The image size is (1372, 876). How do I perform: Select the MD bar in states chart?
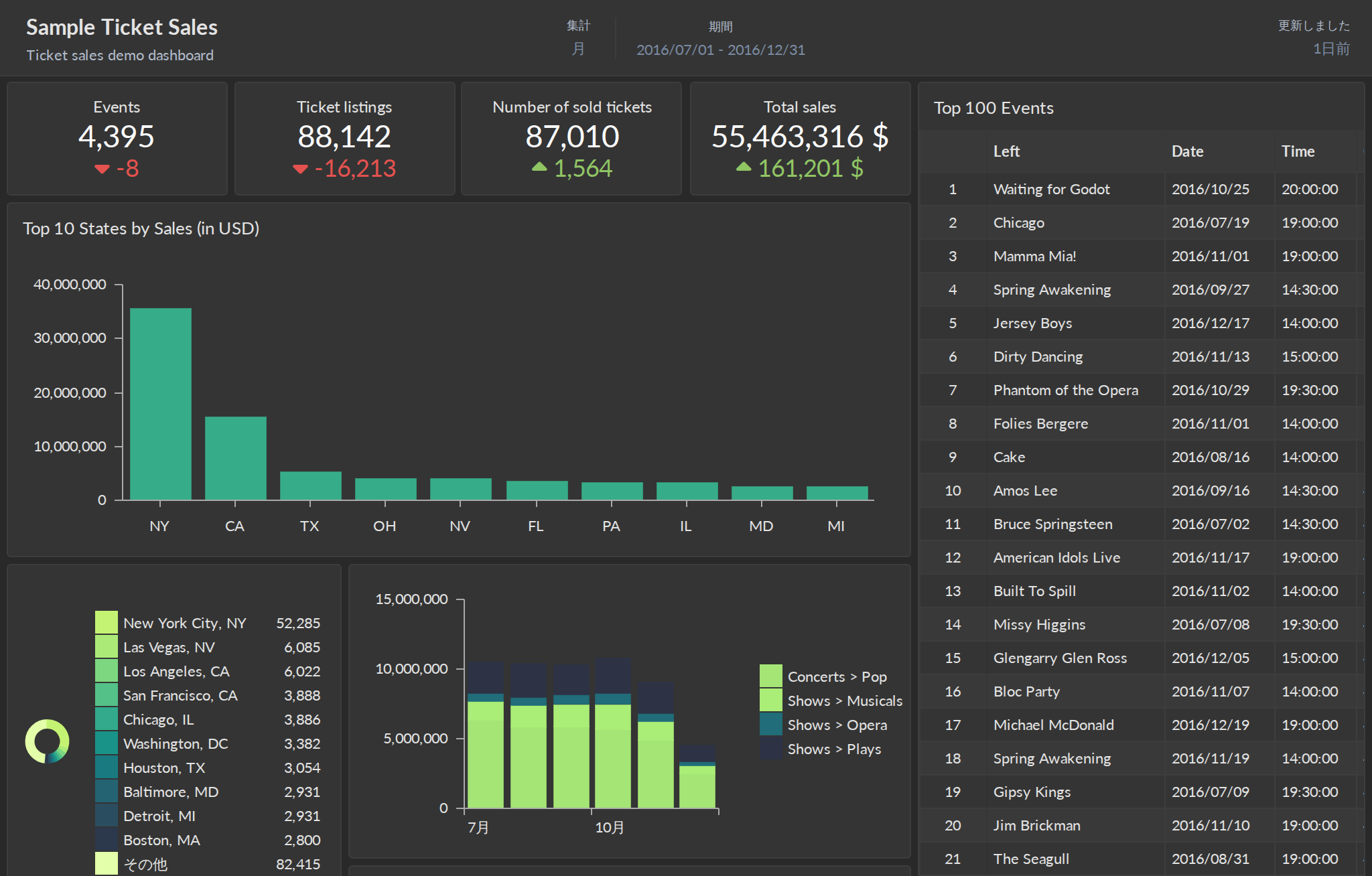point(762,493)
